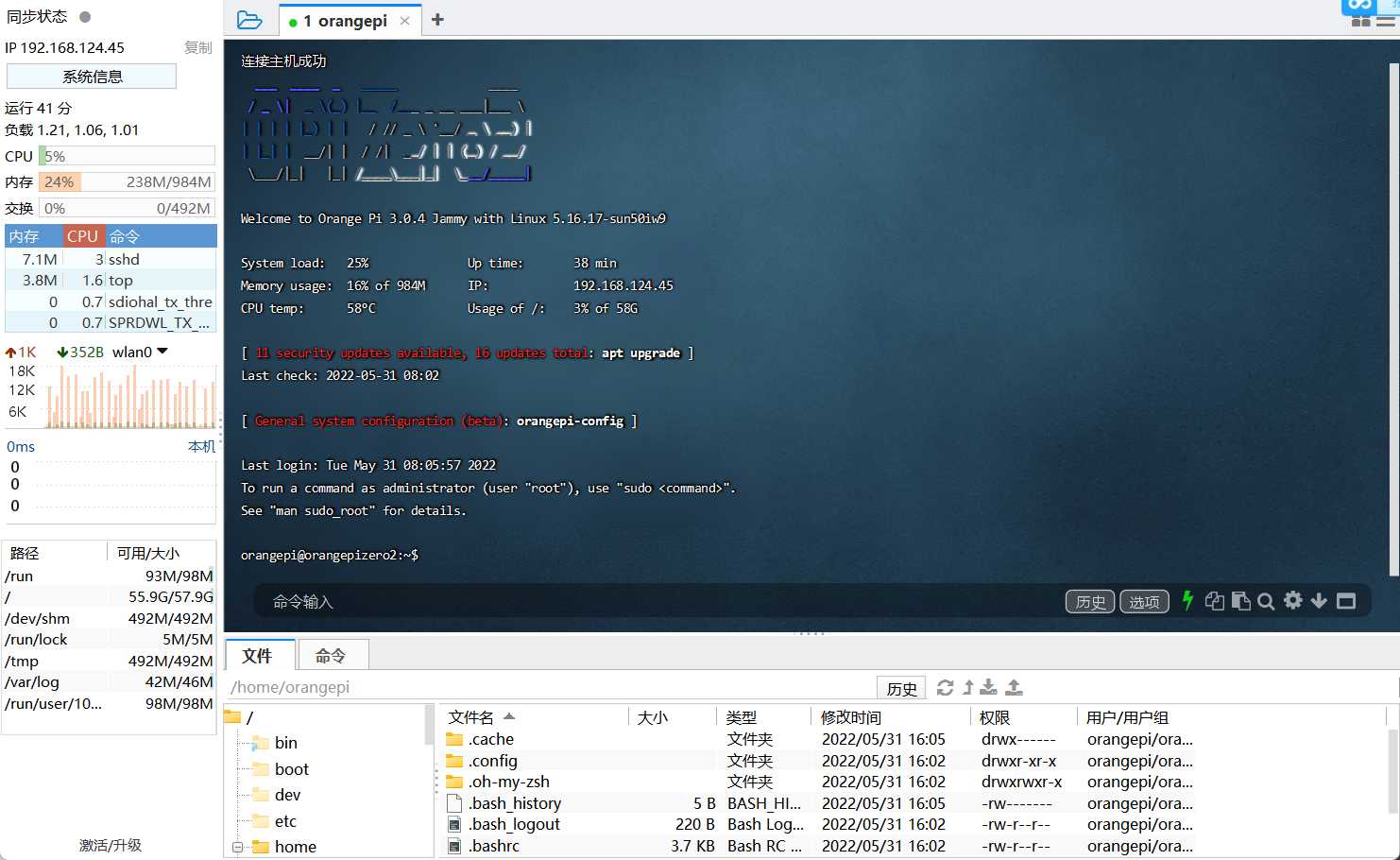Open file path 历史 button
The height and width of the screenshot is (860, 1400).
coord(901,688)
